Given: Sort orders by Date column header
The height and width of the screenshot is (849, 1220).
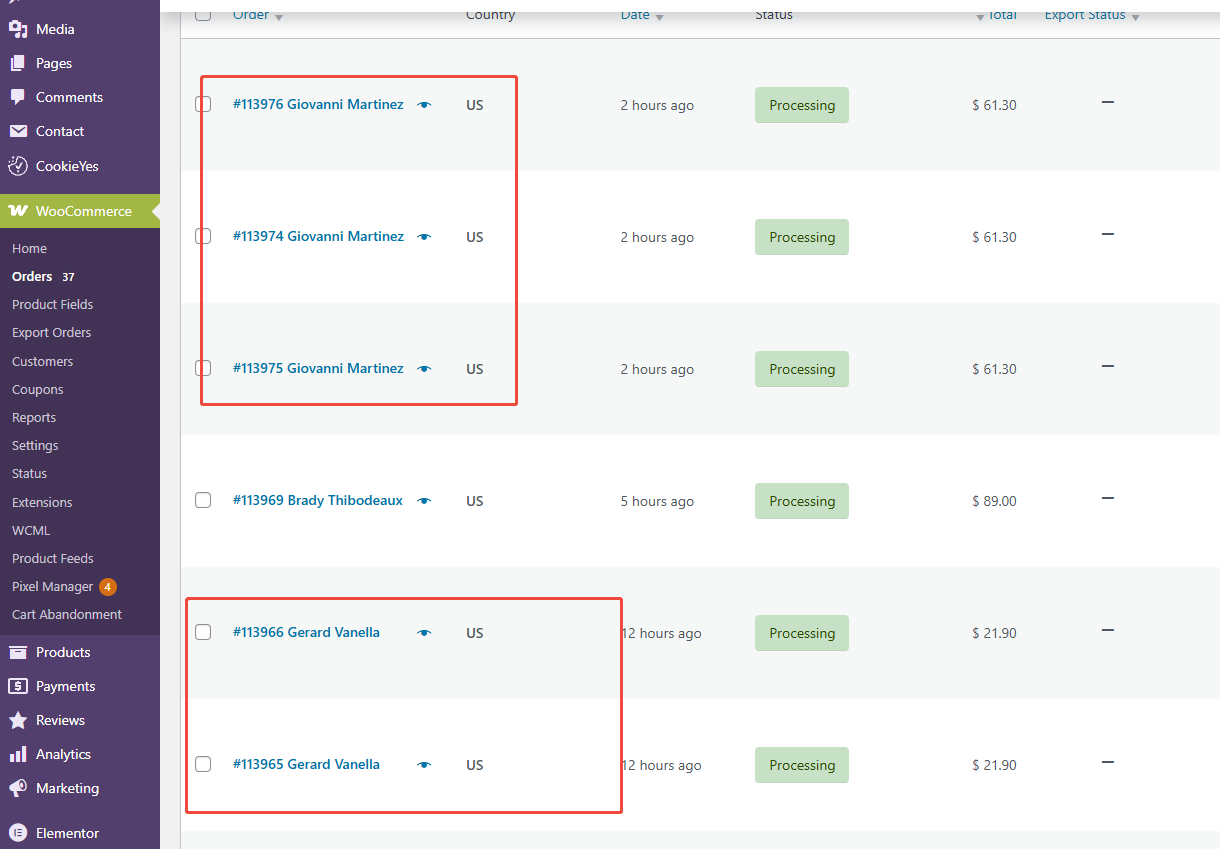Looking at the screenshot, I should click(x=635, y=15).
